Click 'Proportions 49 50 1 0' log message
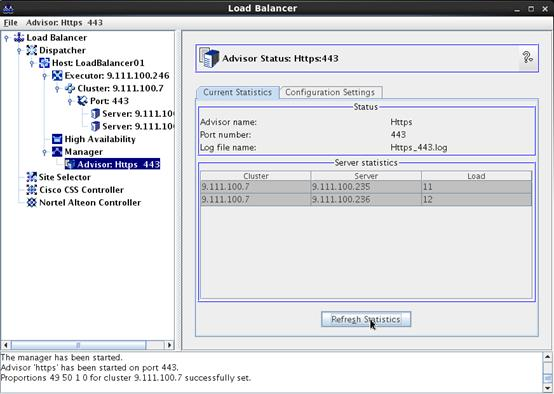 click(x=125, y=378)
